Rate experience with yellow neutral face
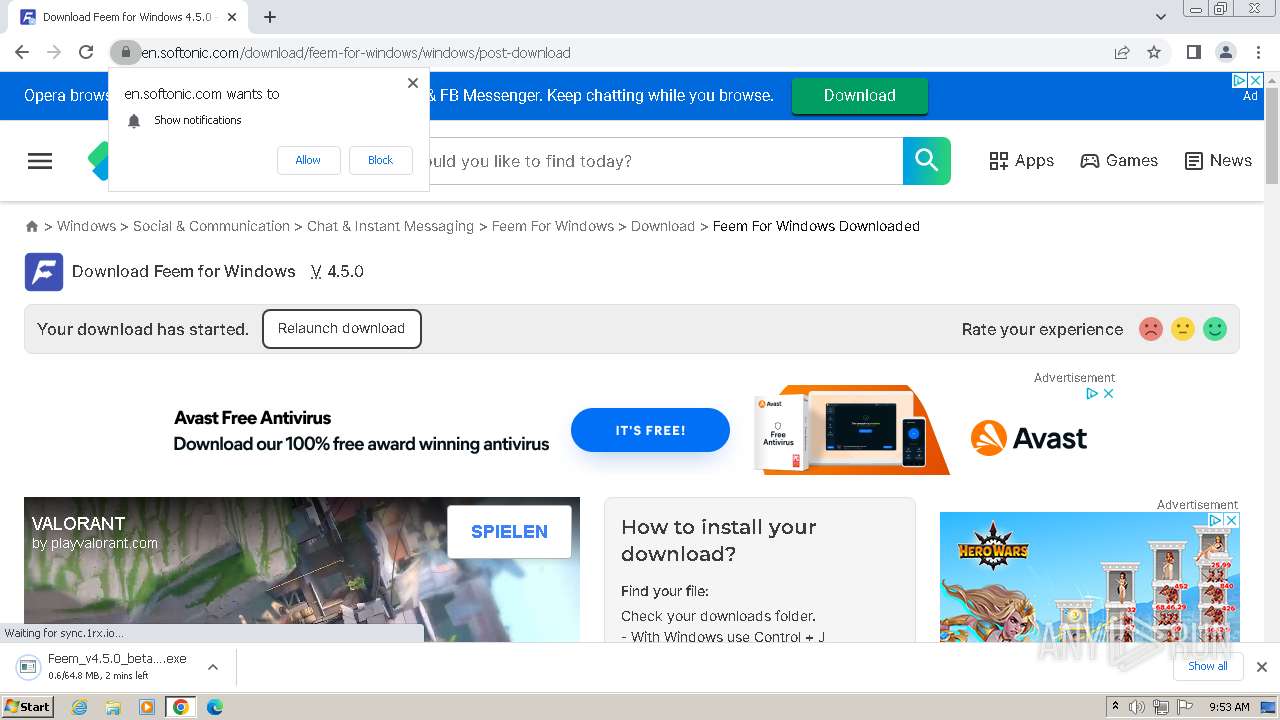This screenshot has width=1280, height=720. (x=1183, y=329)
